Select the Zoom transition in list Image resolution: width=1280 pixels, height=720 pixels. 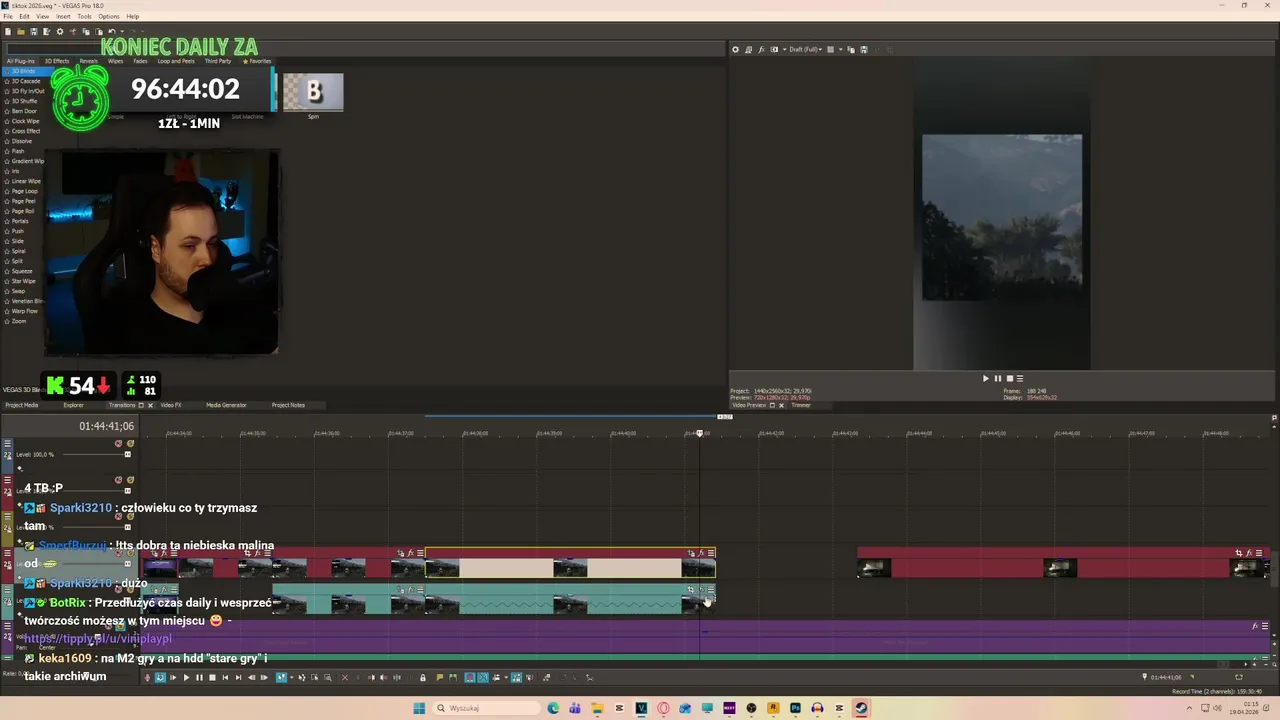click(19, 321)
